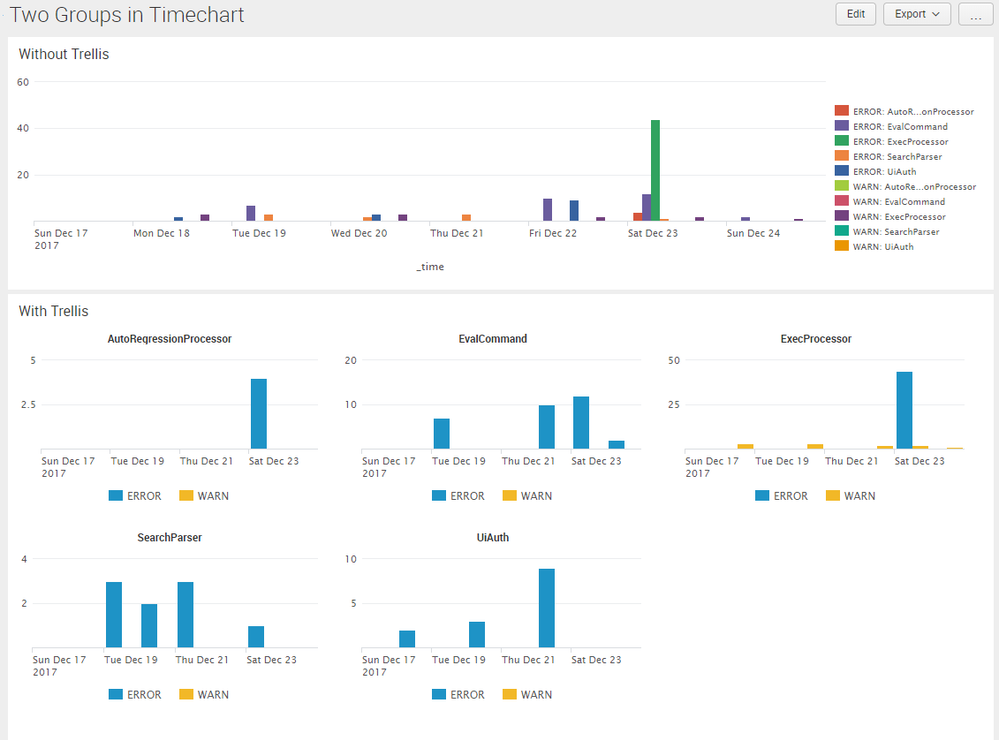The image size is (999, 740).
Task: Click the WARN: UiAuth legend item
Action: pyautogui.click(x=883, y=247)
